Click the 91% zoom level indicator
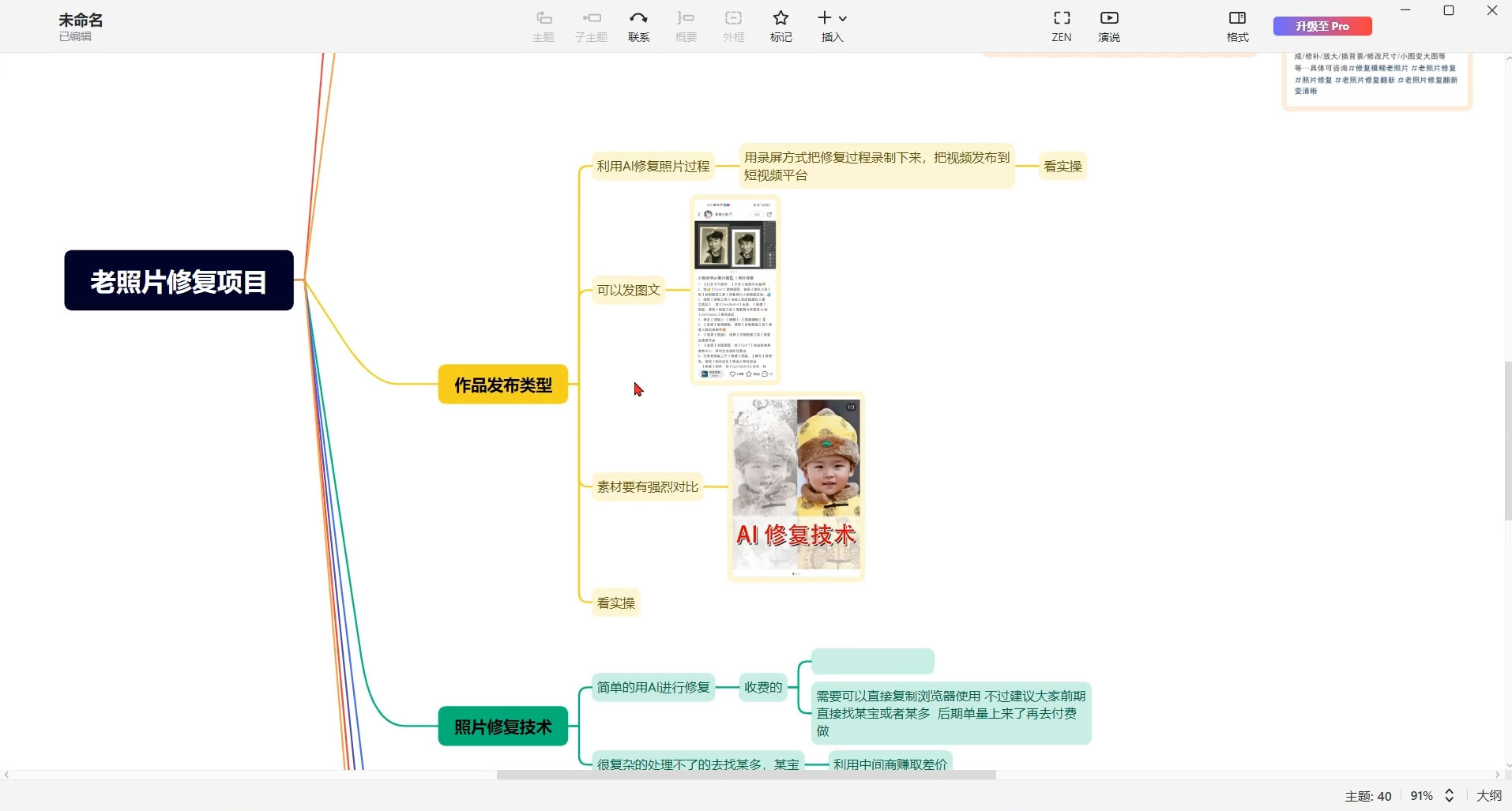Image resolution: width=1512 pixels, height=811 pixels. point(1422,796)
